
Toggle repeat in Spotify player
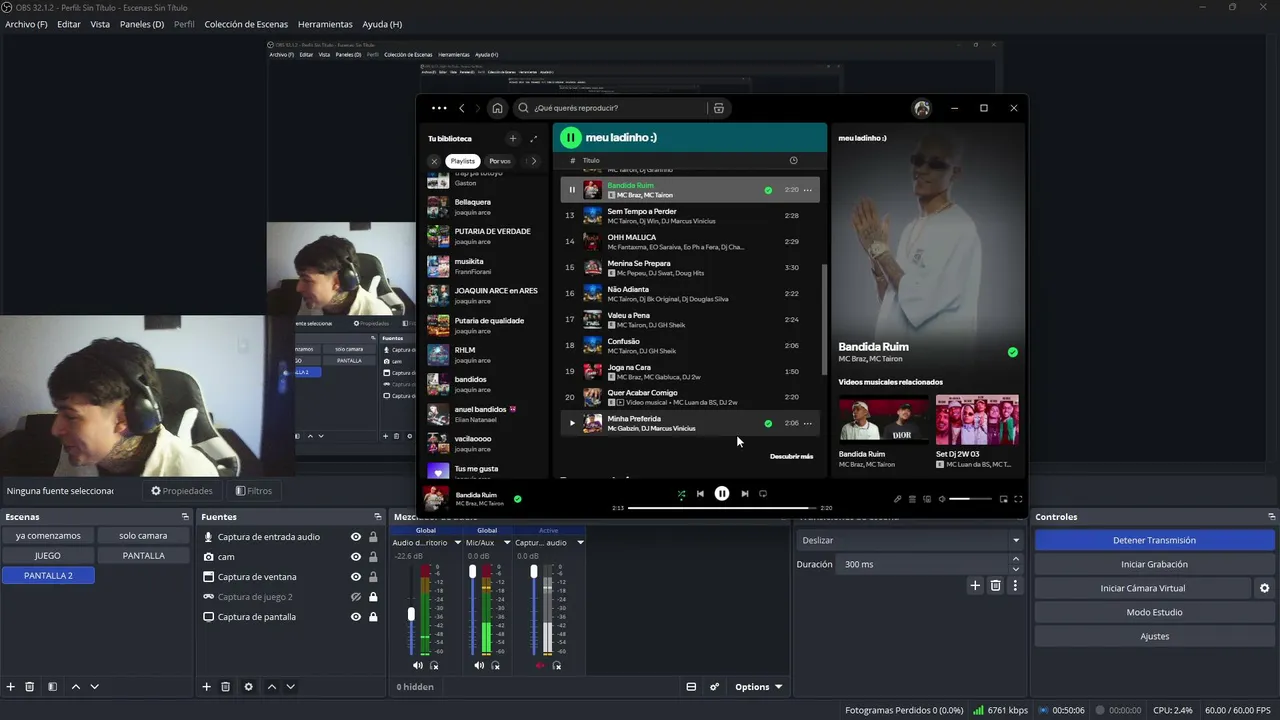[x=763, y=494]
